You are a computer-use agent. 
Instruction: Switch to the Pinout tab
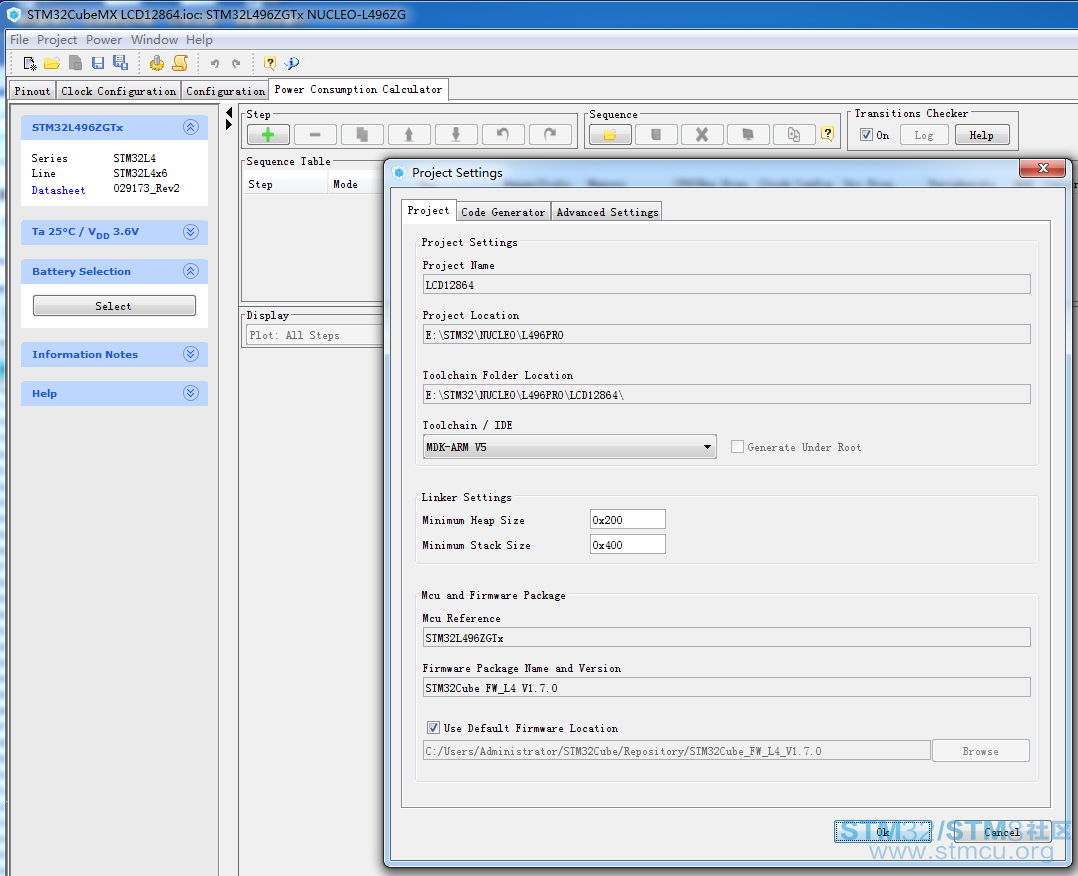tap(32, 91)
